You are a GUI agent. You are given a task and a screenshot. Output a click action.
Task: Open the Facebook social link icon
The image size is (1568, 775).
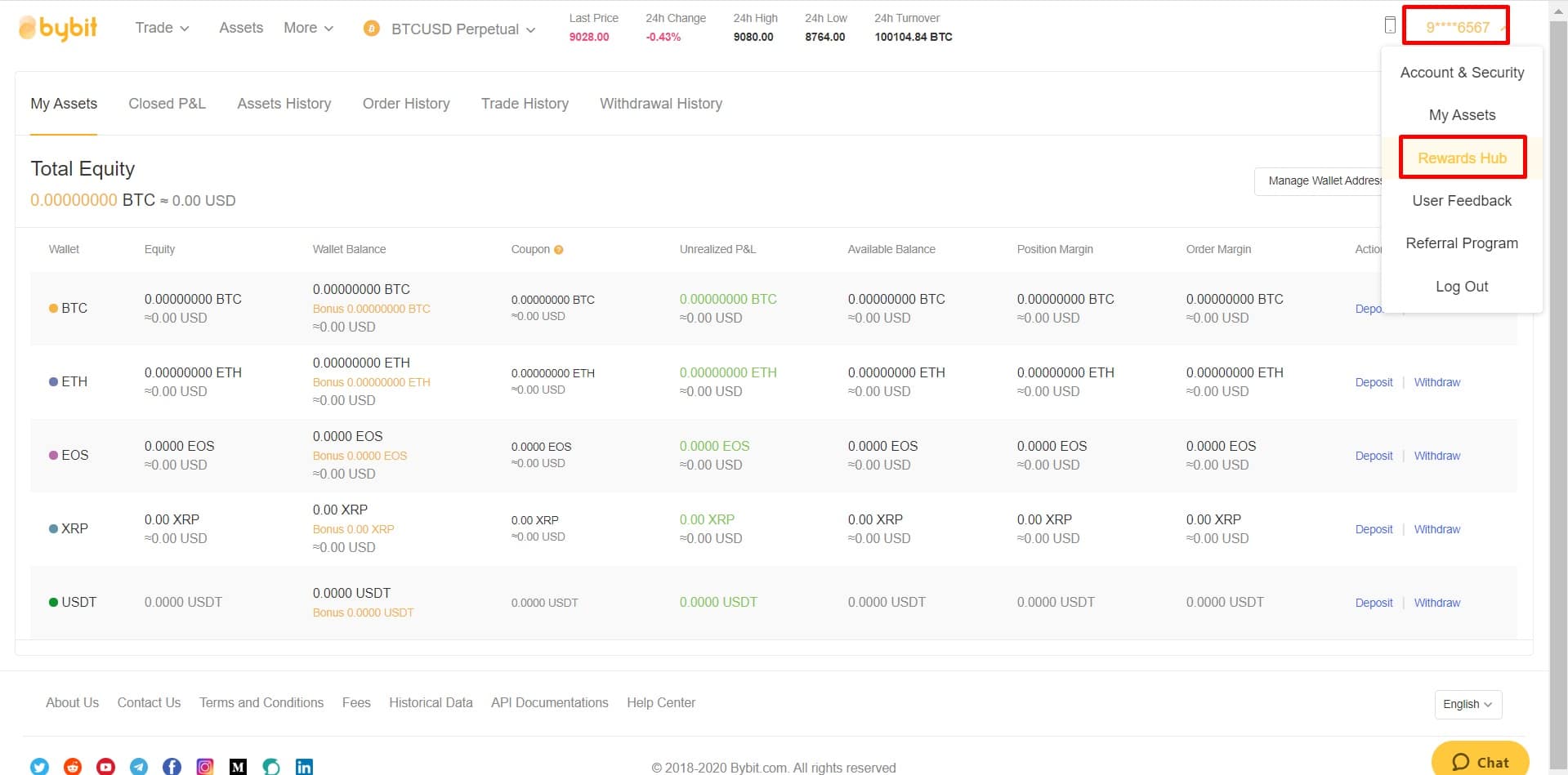tap(172, 767)
